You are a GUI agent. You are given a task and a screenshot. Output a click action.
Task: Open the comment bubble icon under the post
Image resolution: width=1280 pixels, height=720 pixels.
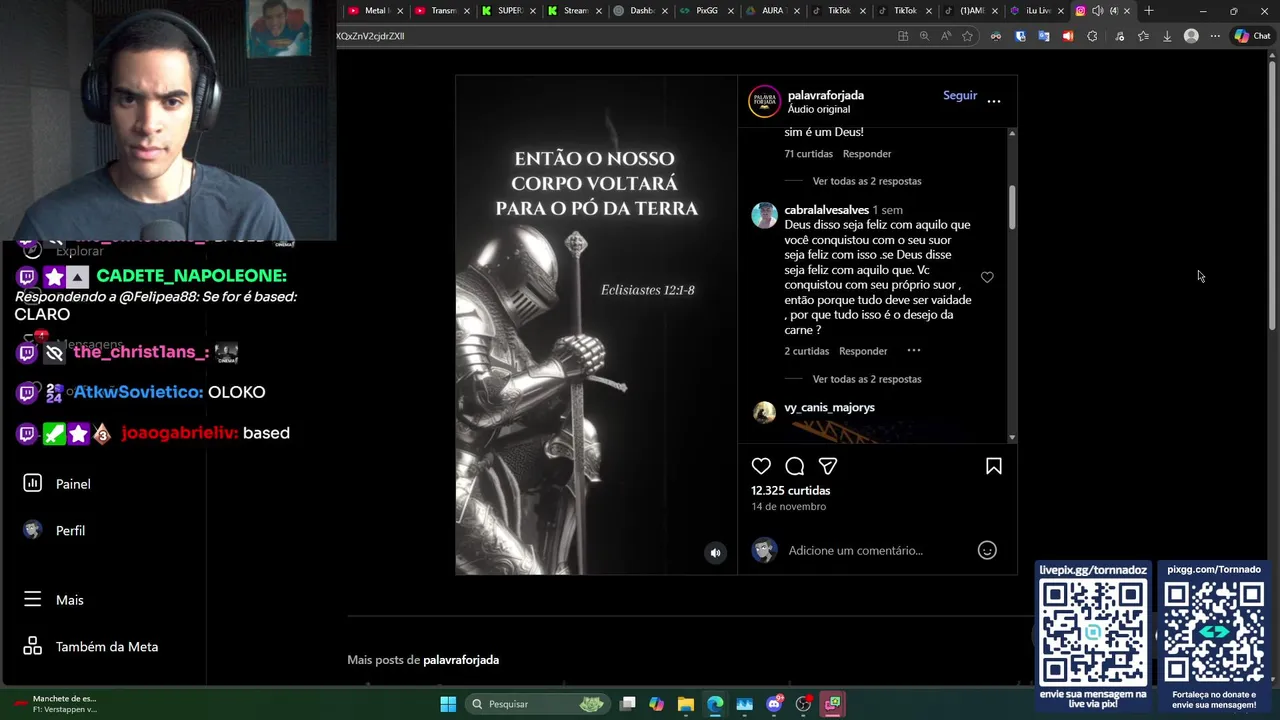[794, 466]
